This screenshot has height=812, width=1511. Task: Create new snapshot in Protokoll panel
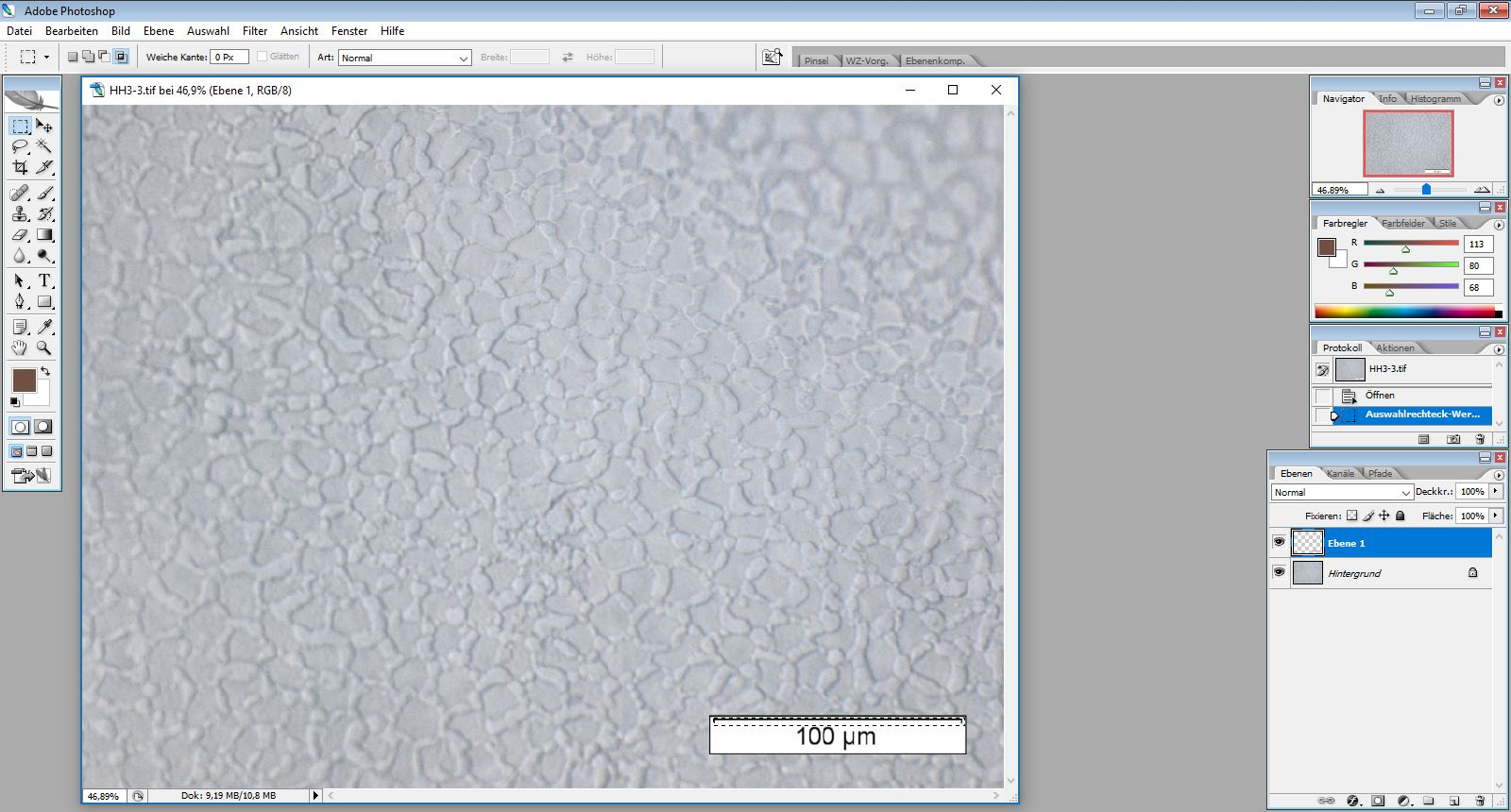point(1453,439)
